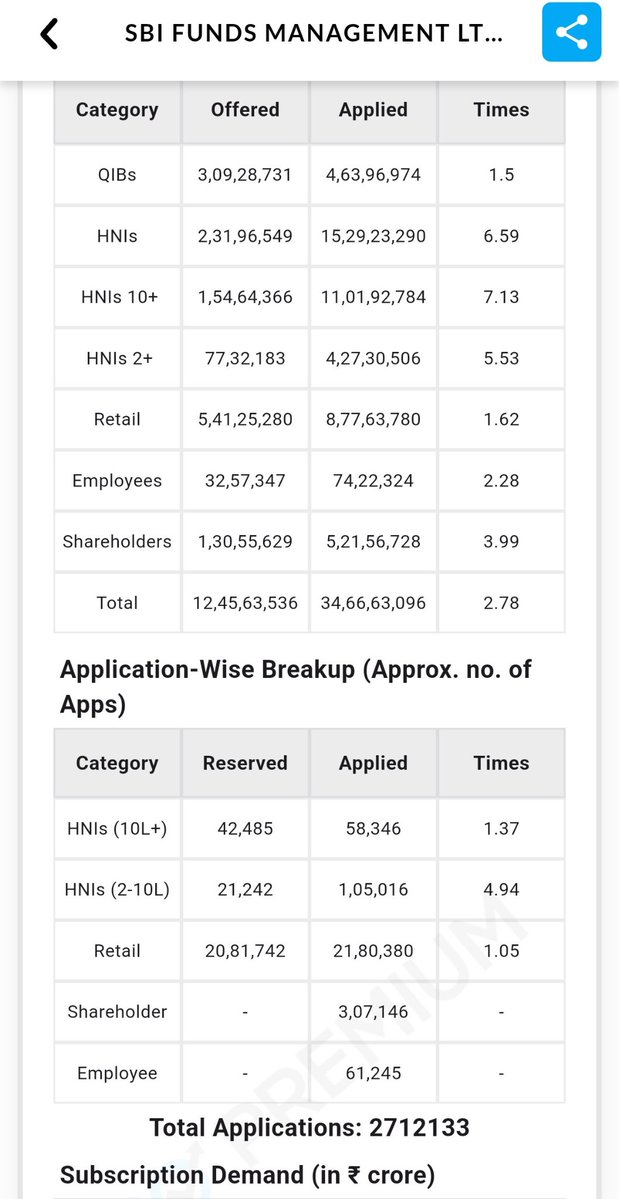Select Total offered value 12,45,63,536

coord(245,603)
